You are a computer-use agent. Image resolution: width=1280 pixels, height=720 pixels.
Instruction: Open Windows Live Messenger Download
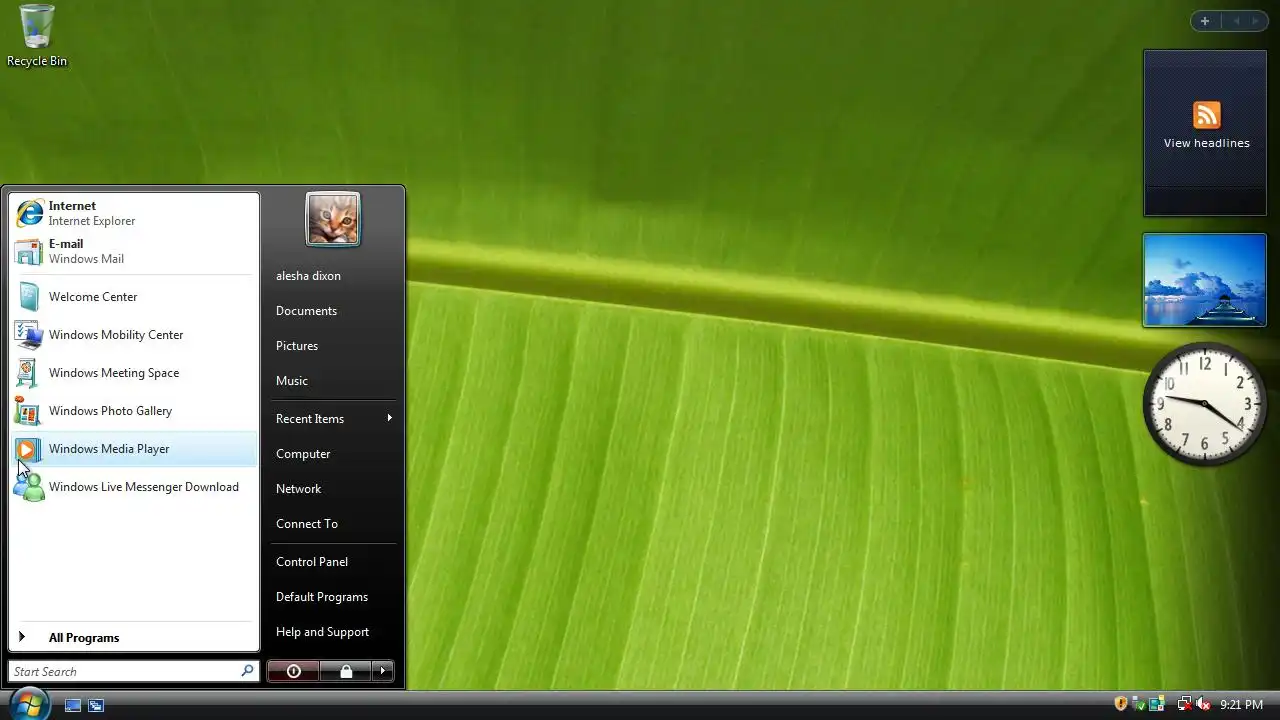tap(134, 487)
